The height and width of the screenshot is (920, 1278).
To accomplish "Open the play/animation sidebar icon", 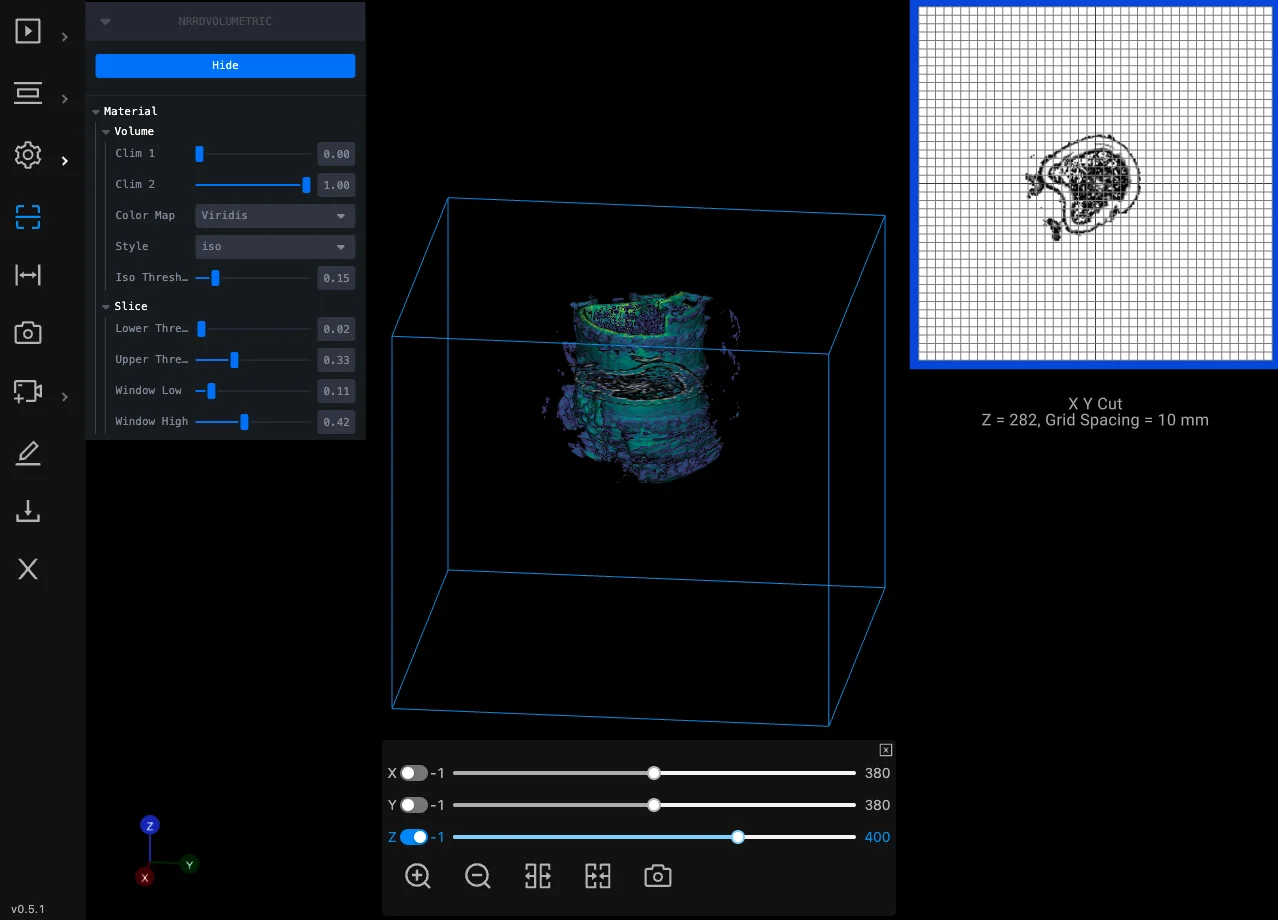I will (28, 31).
